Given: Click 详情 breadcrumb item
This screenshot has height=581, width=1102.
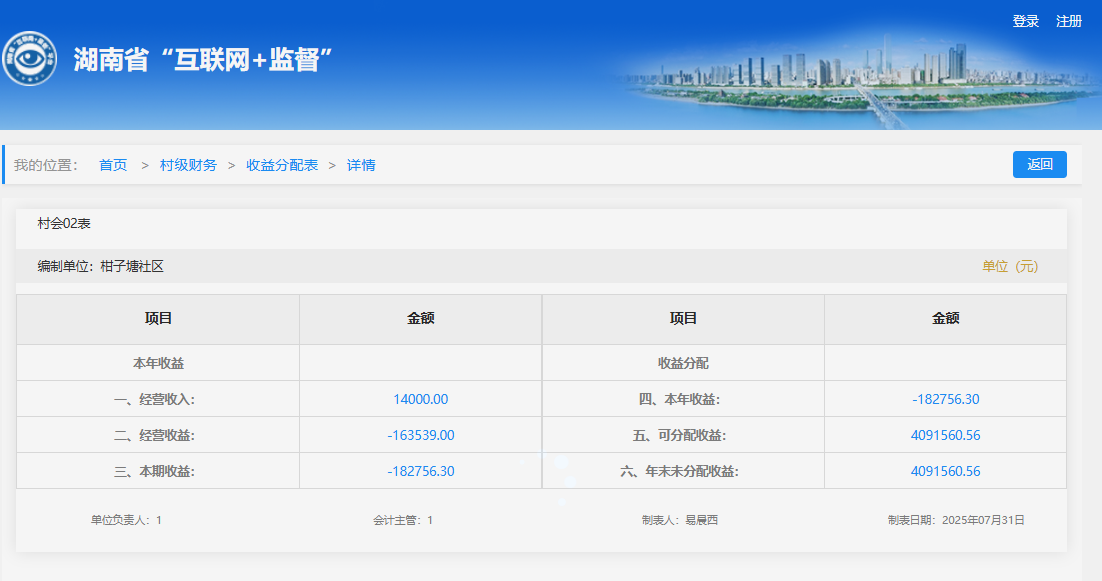Looking at the screenshot, I should (x=361, y=165).
